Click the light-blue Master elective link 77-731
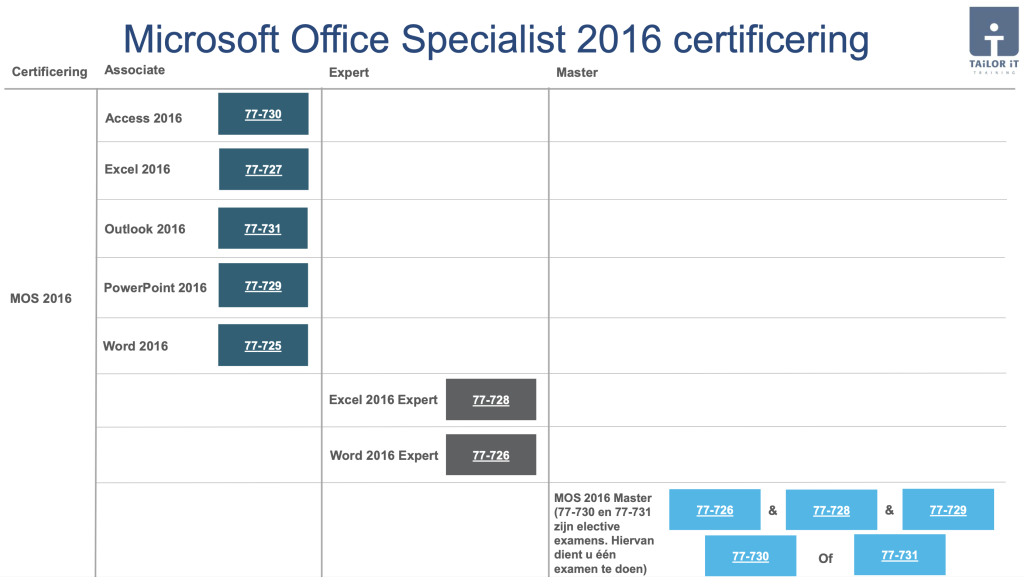The width and height of the screenshot is (1024, 577). tap(899, 555)
